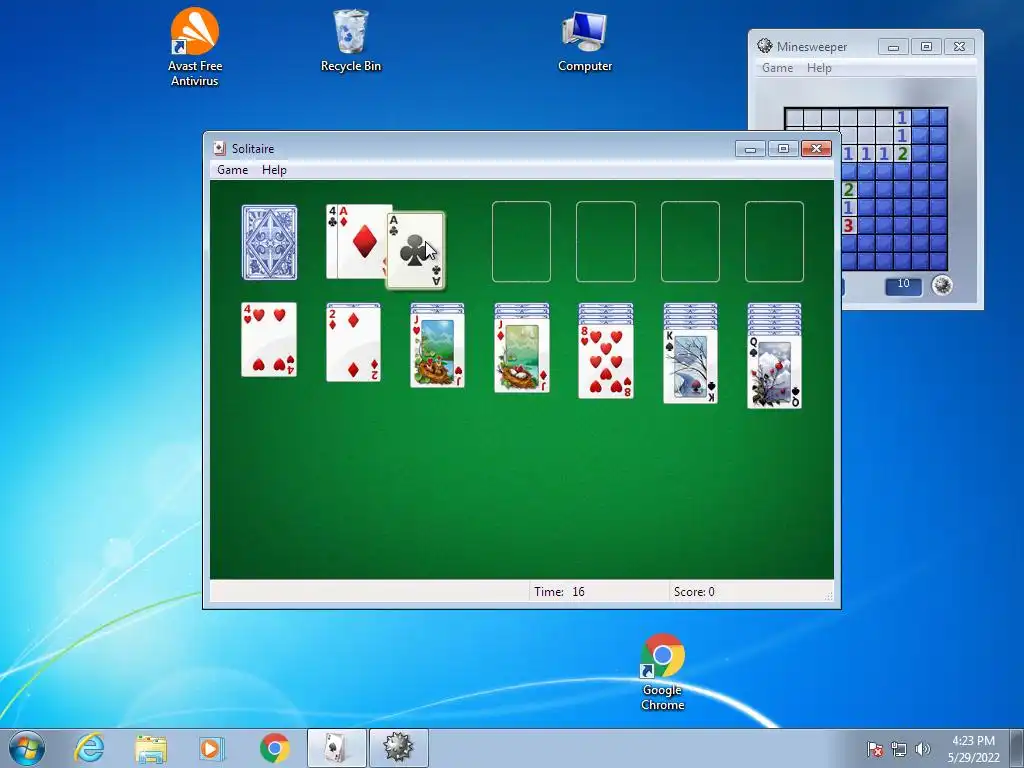Click the Action Center flag tray icon
Viewport: 1024px width, 768px height.
pyautogui.click(x=874, y=749)
